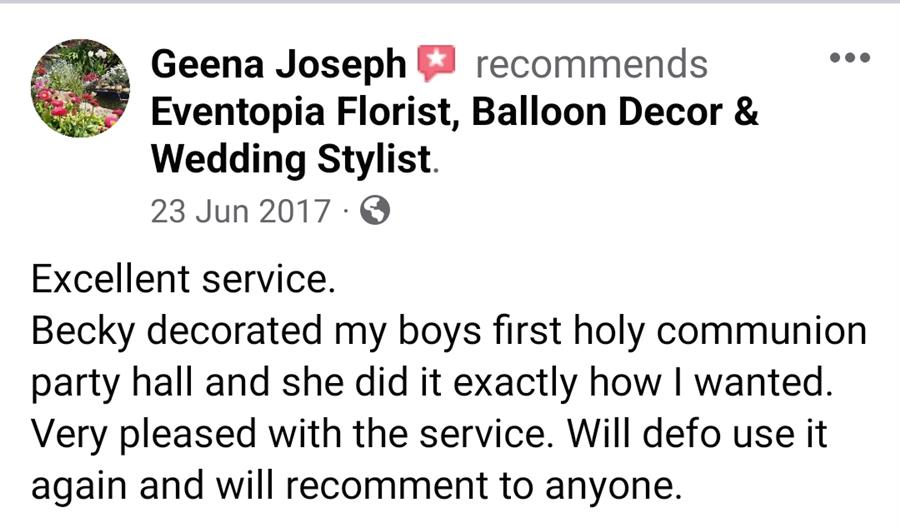Viewport: 900px width, 527px height.
Task: Click the Very pleased with the service line
Action: 429,434
